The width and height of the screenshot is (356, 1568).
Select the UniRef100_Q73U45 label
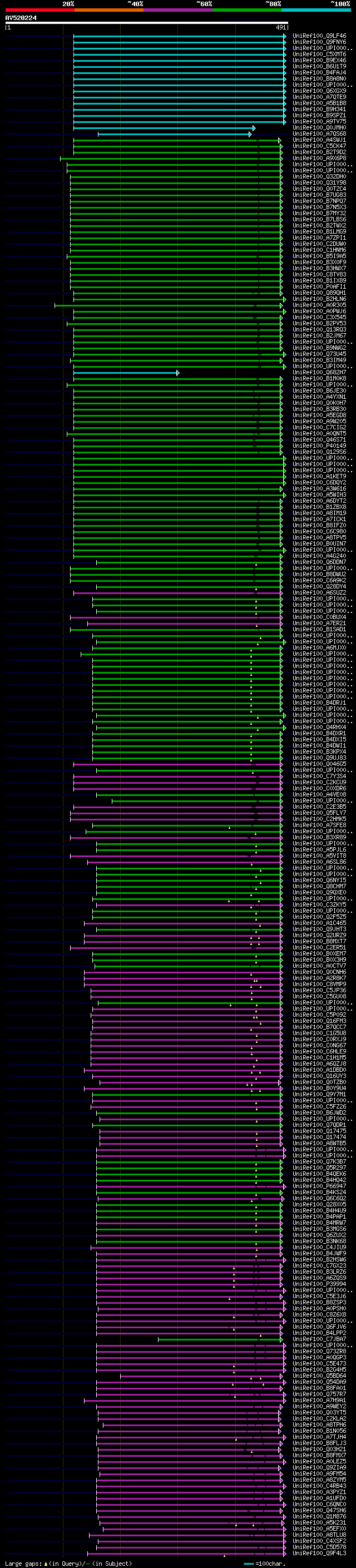click(x=319, y=354)
